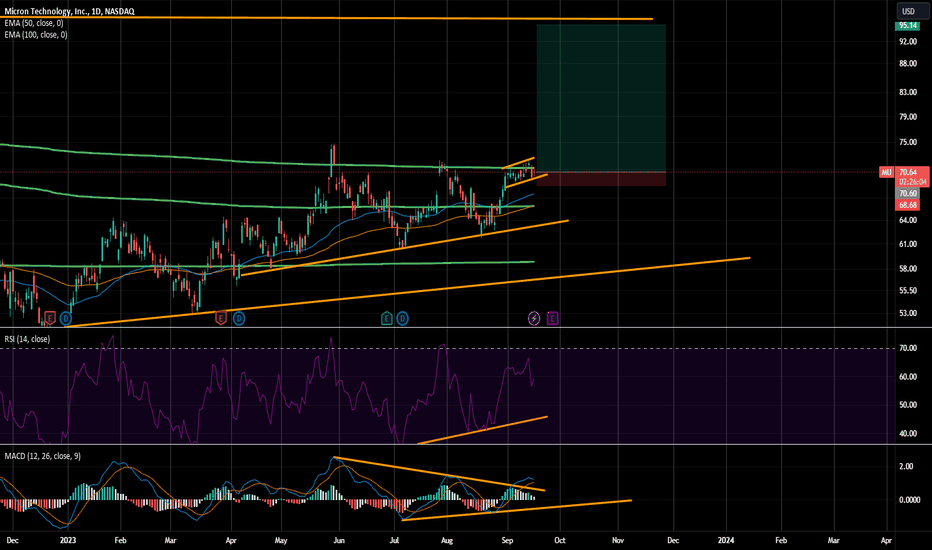Click the 2023 label on the time axis
The height and width of the screenshot is (550, 932).
click(x=68, y=540)
